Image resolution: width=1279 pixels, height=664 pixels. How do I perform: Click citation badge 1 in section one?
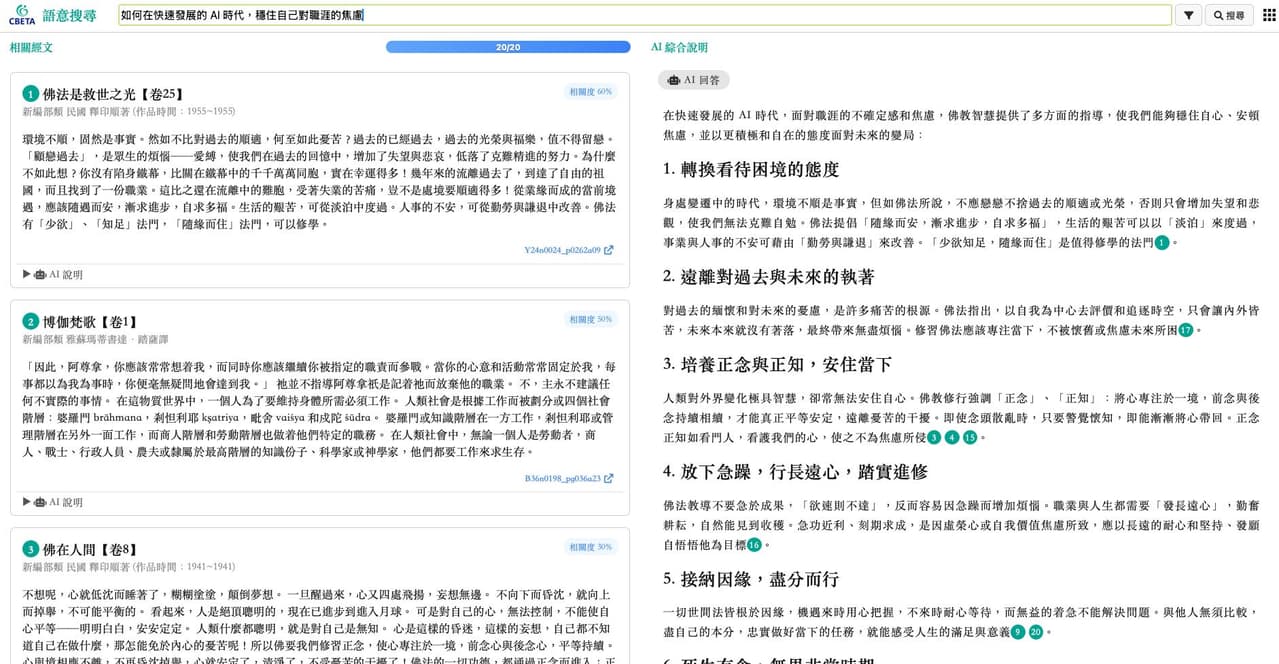[x=1161, y=242]
